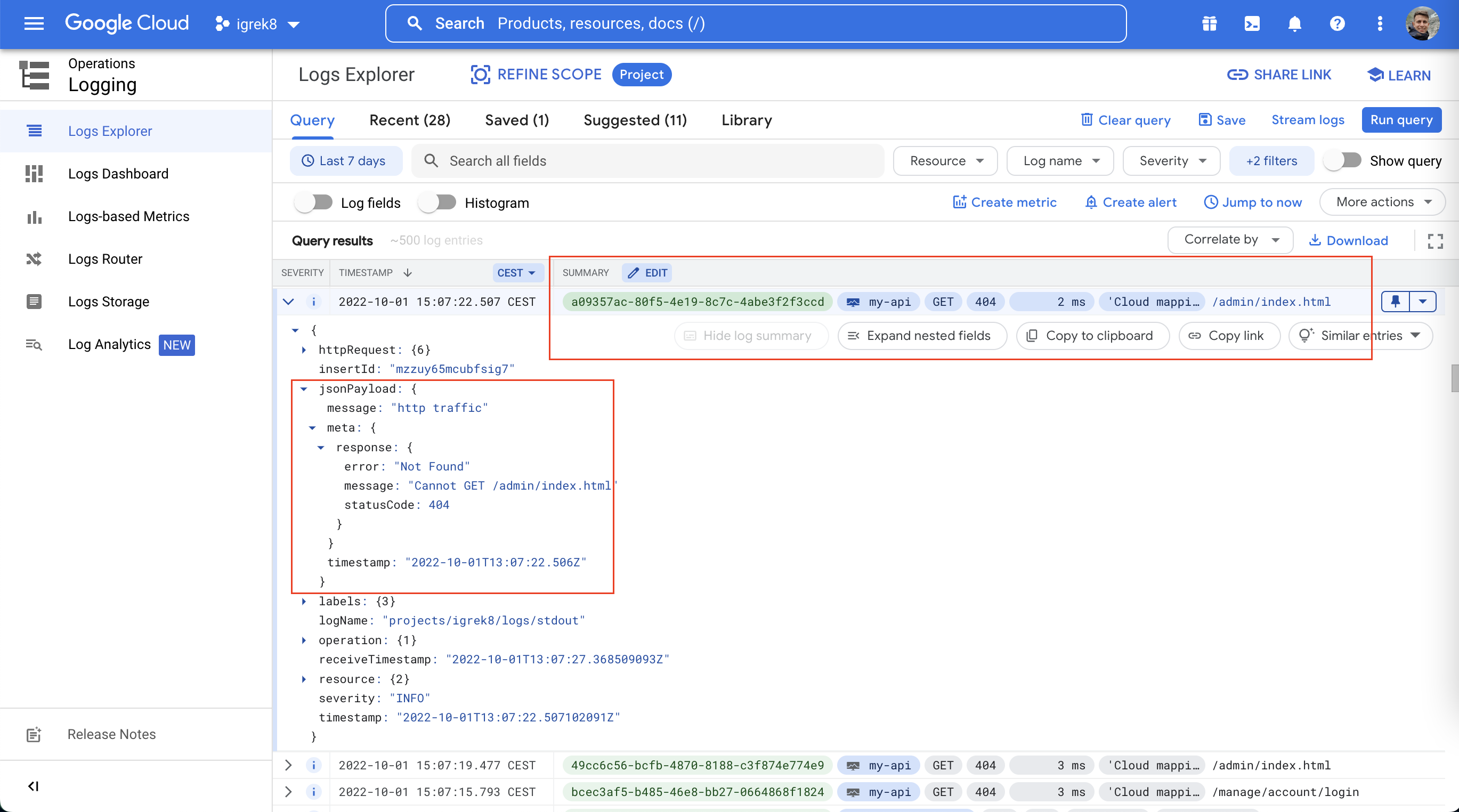Click the Run query button
This screenshot has height=812, width=1459.
tap(1401, 120)
